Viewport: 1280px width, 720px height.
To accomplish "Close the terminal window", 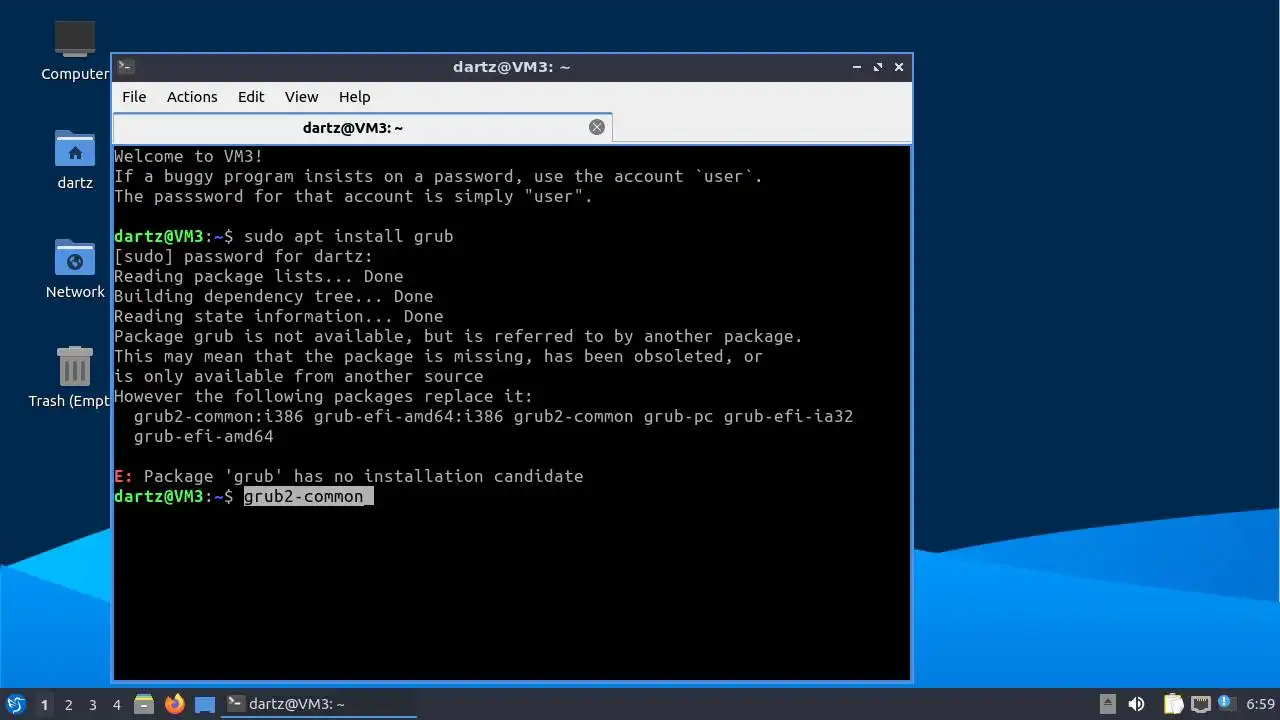I will [x=899, y=67].
